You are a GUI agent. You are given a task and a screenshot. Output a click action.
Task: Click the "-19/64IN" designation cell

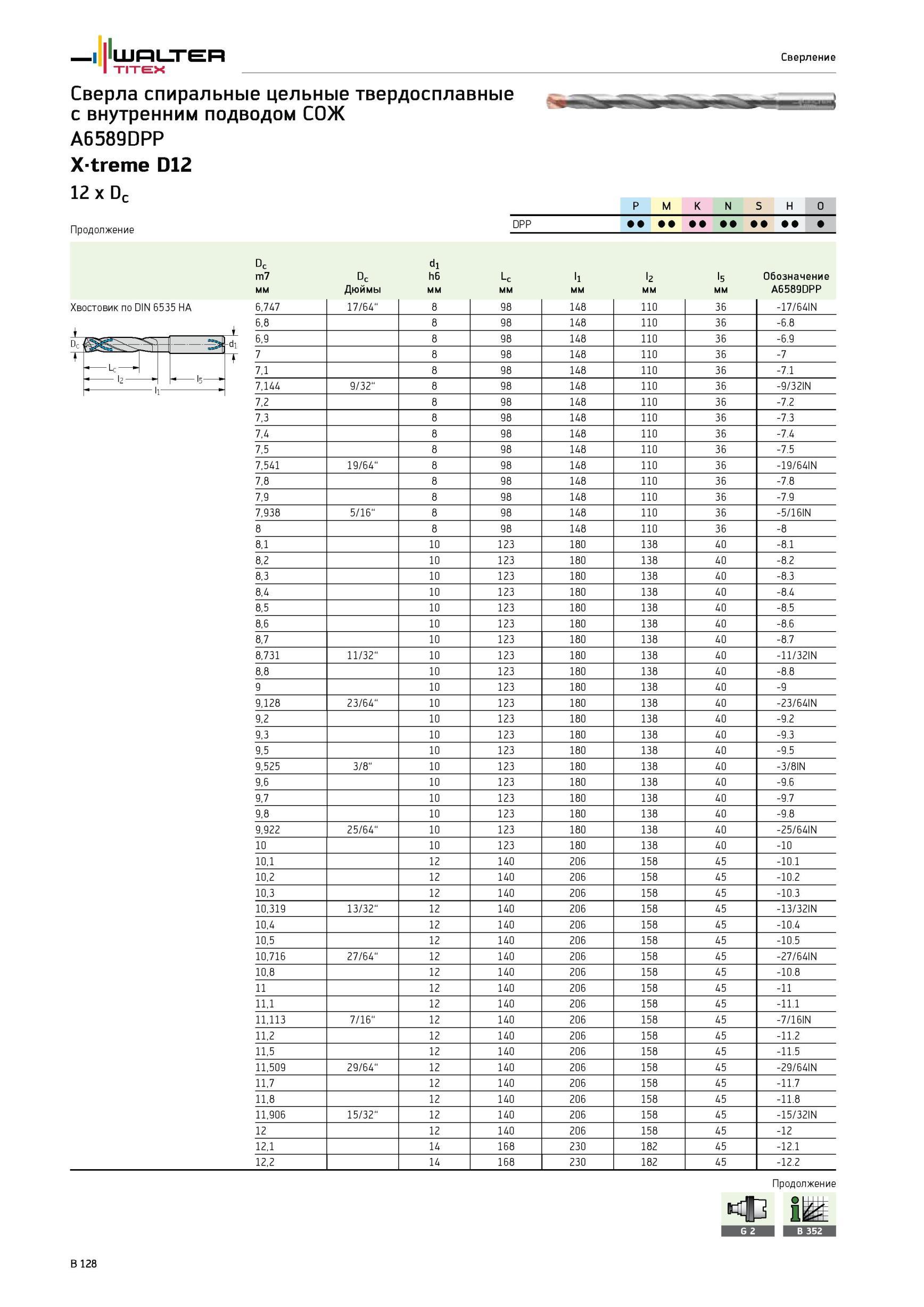[796, 466]
